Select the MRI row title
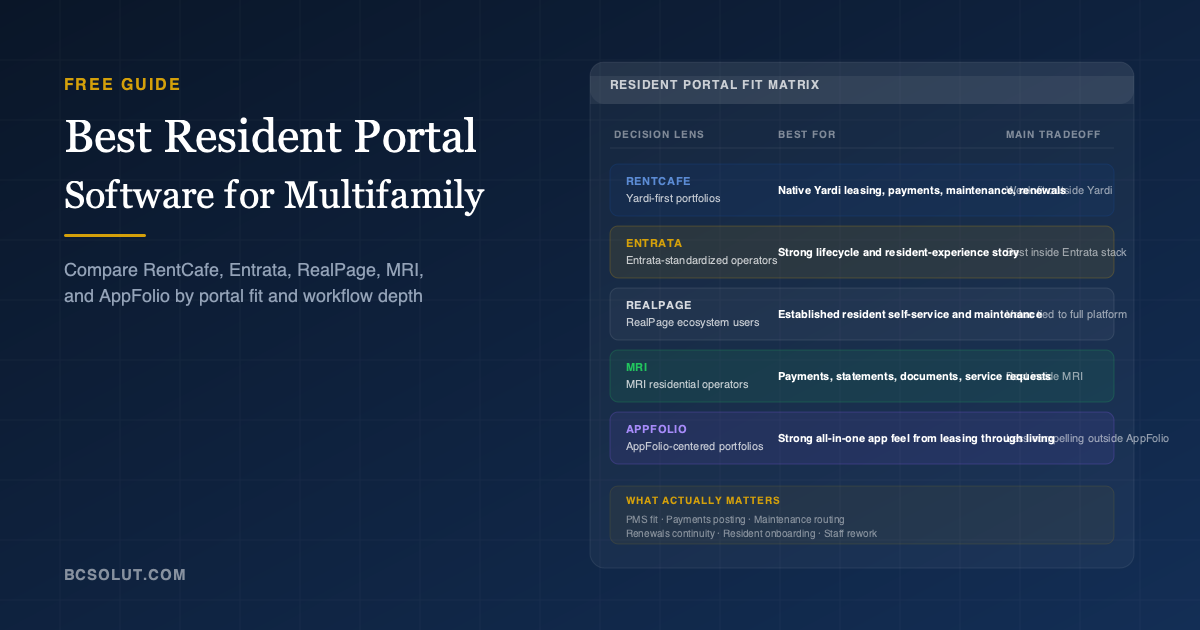 click(637, 367)
